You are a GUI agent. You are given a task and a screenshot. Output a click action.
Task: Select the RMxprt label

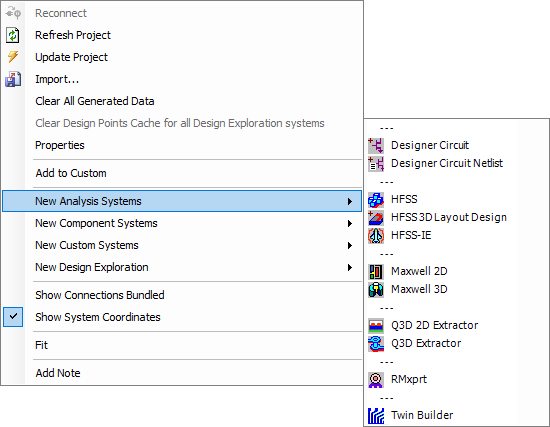tap(409, 379)
